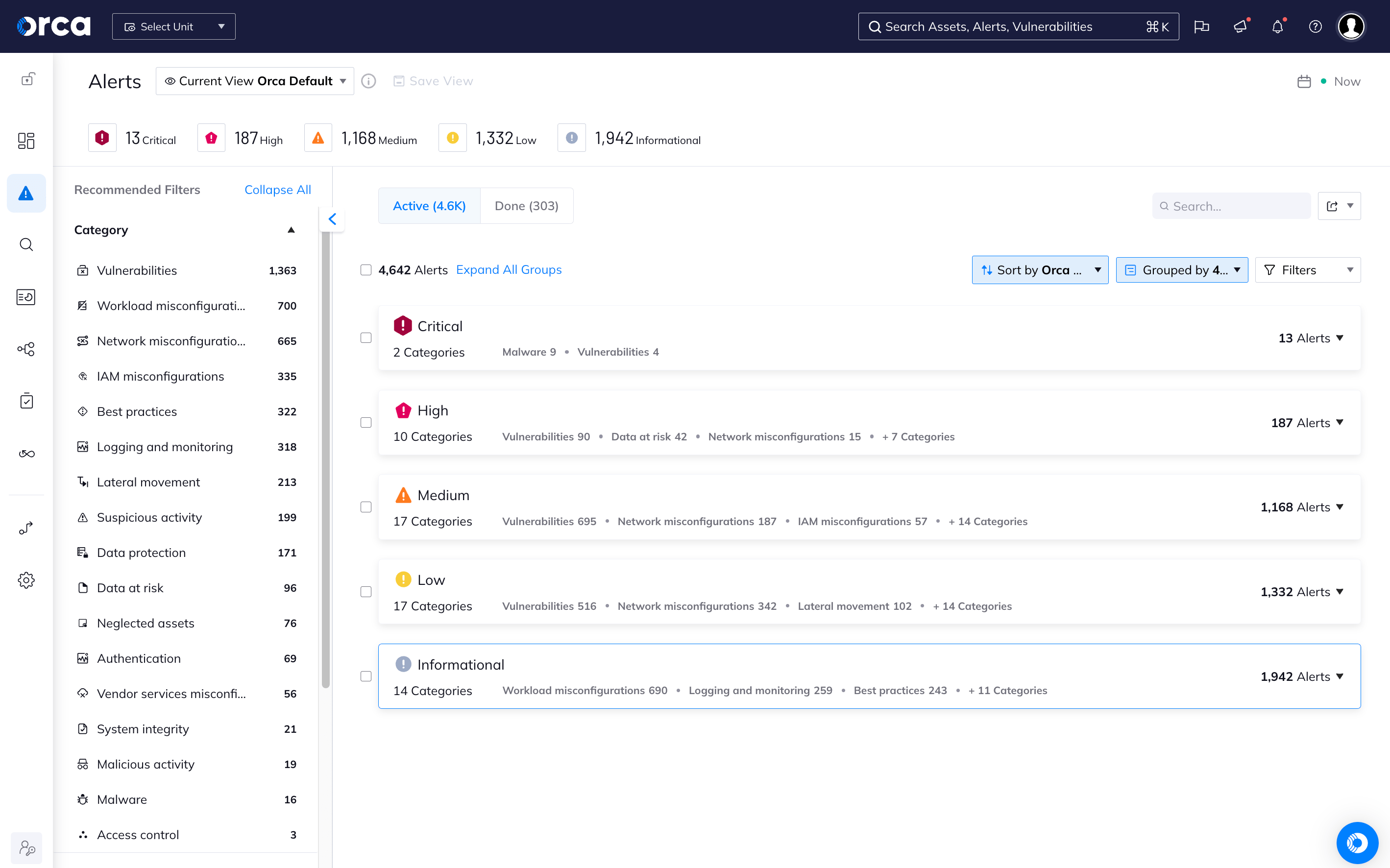Click the megaphone announcements icon
This screenshot has height=868, width=1390.
click(1240, 27)
